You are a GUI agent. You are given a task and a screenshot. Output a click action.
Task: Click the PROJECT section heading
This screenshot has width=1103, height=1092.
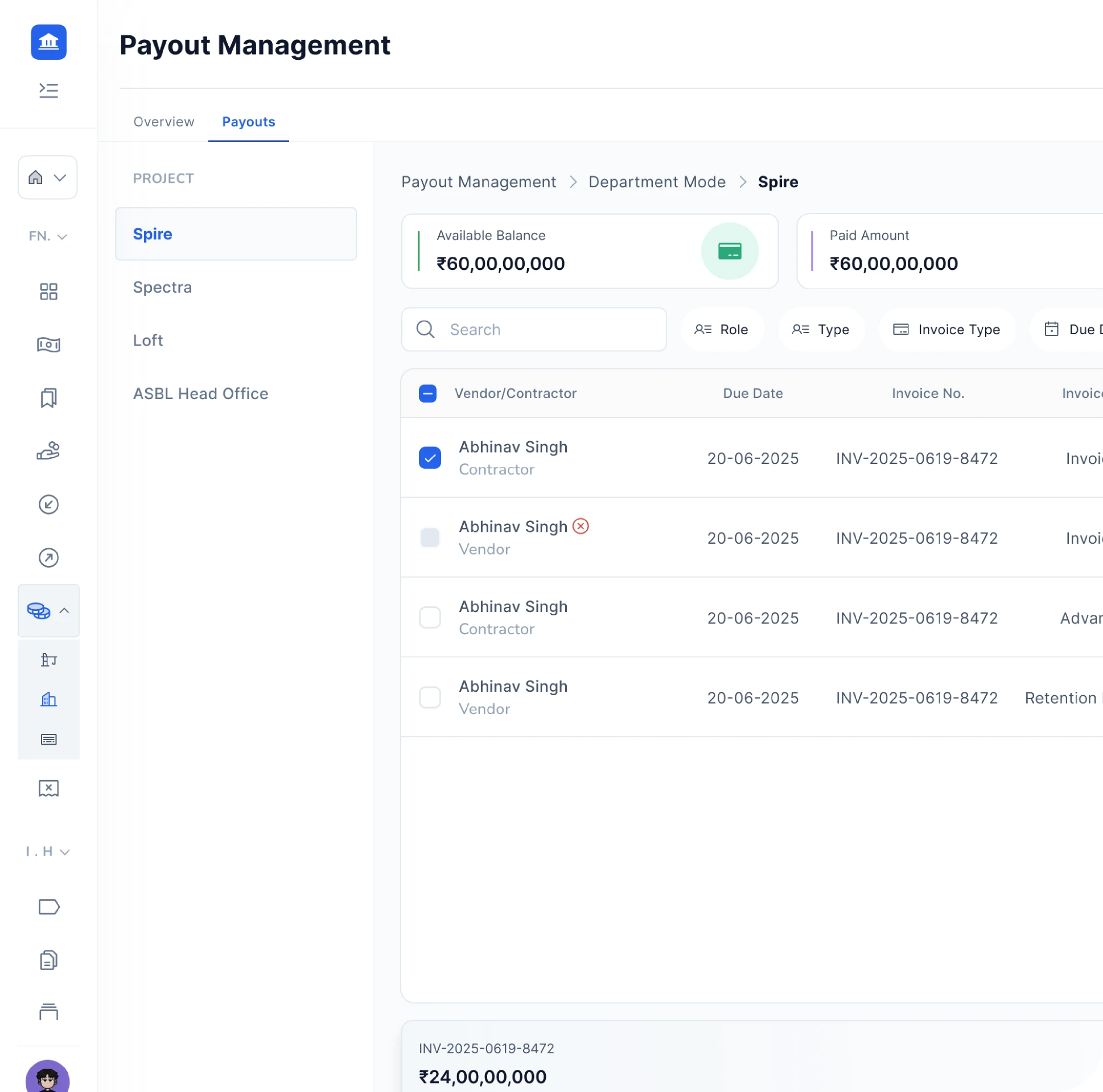[x=163, y=178]
